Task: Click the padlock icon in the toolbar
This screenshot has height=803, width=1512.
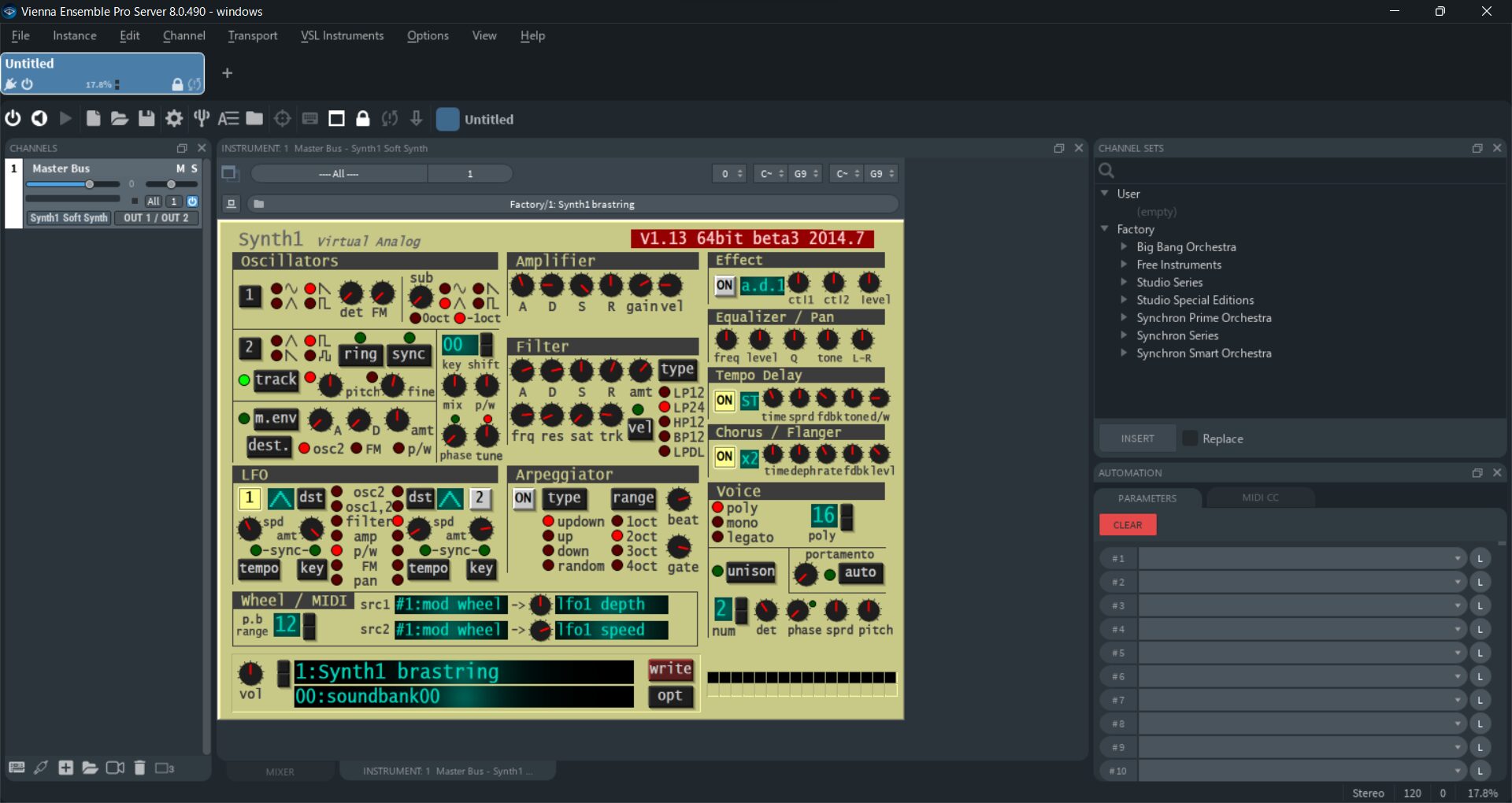Action: click(x=363, y=119)
